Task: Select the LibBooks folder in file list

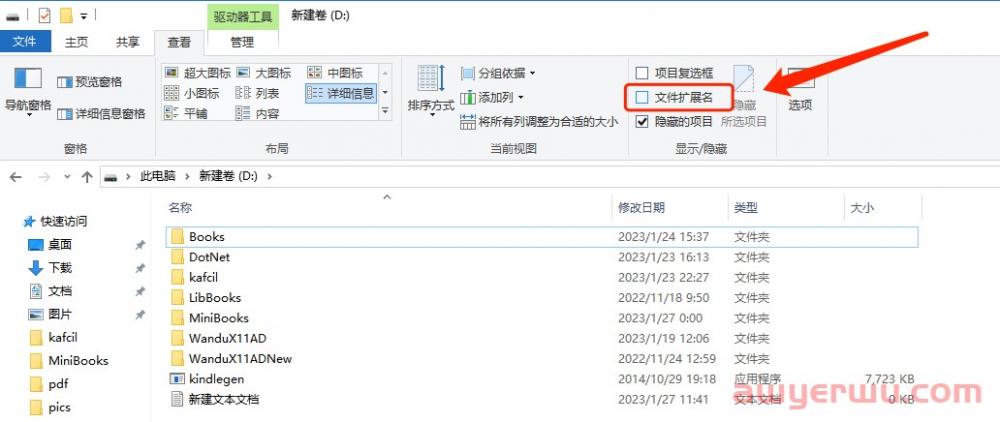Action: click(x=215, y=298)
